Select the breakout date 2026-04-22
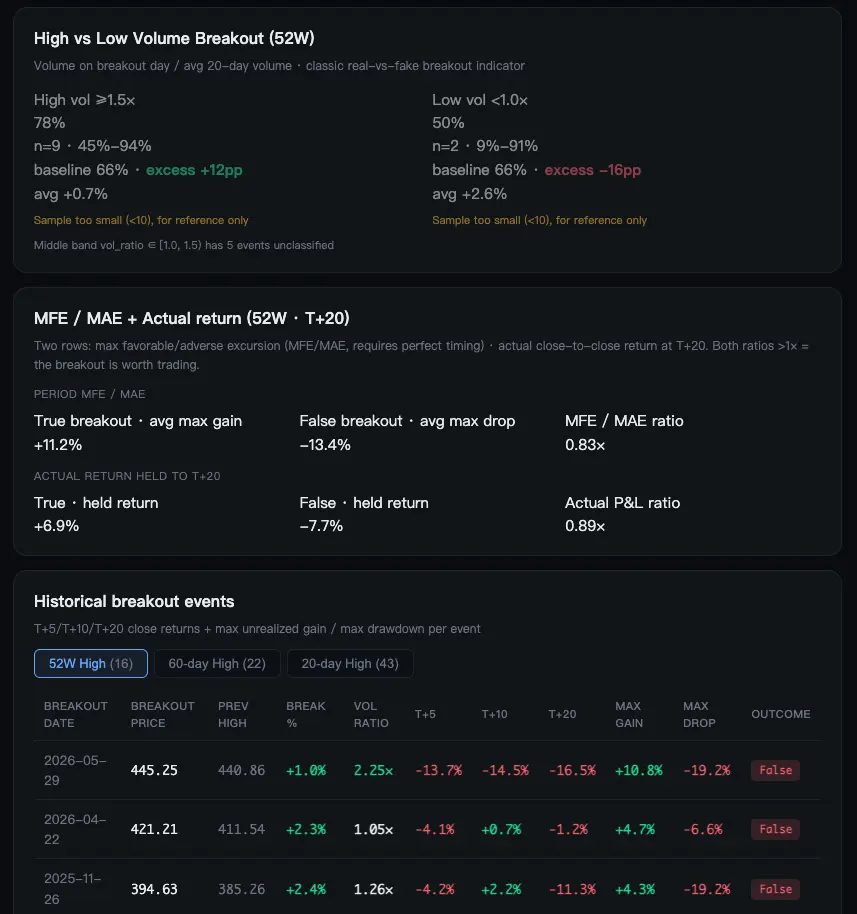 (75, 829)
